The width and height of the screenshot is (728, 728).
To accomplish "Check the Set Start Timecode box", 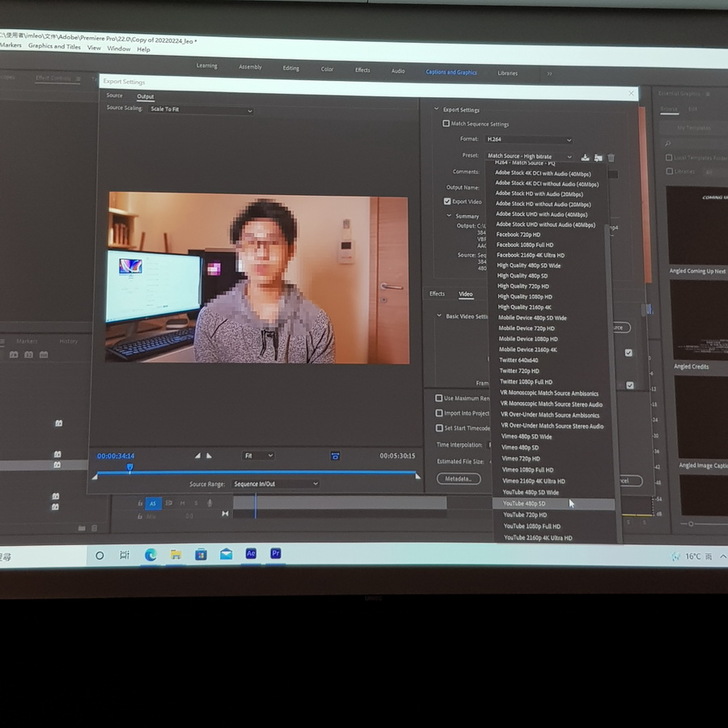I will tap(439, 428).
